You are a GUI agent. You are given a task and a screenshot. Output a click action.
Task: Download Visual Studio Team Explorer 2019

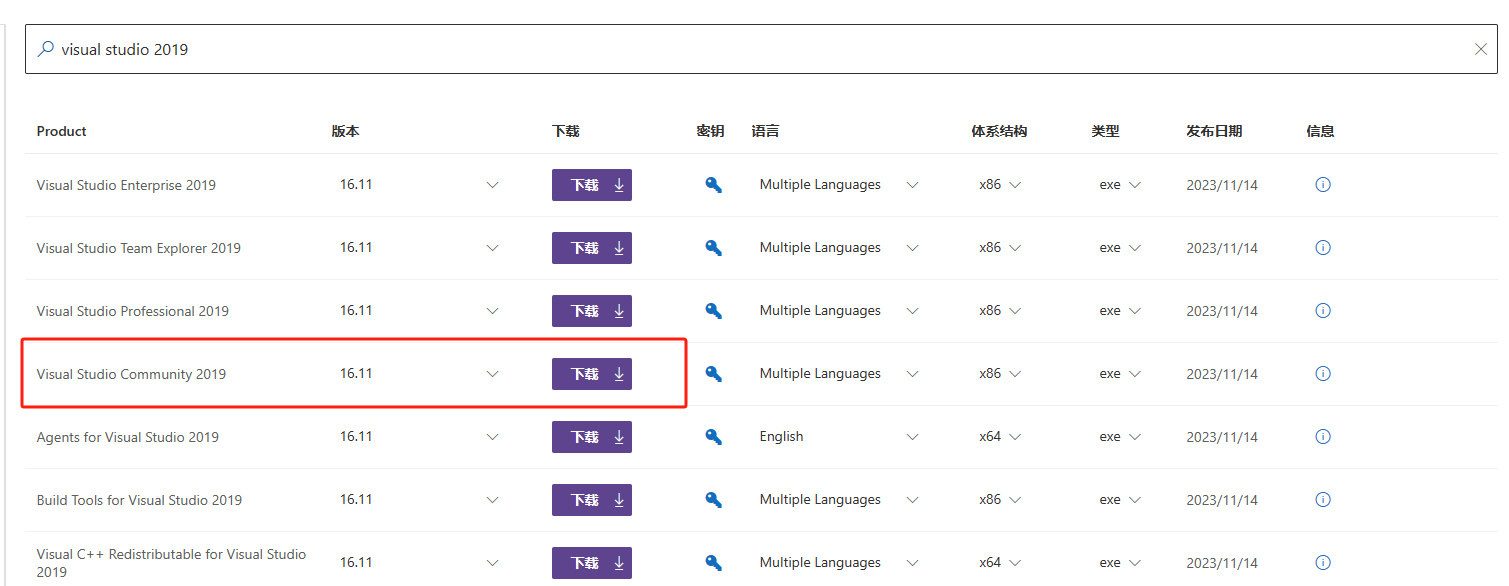[592, 248]
